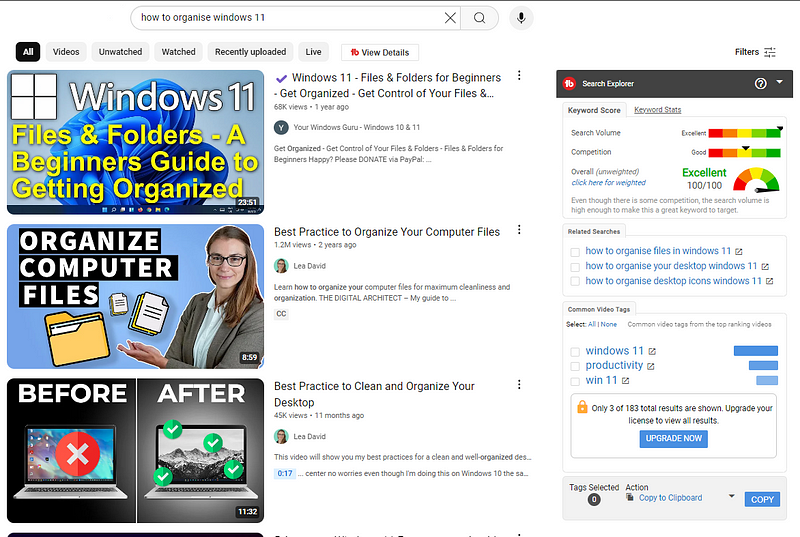The image size is (800, 537).
Task: Switch to the Keyword Score tab
Action: (x=594, y=110)
